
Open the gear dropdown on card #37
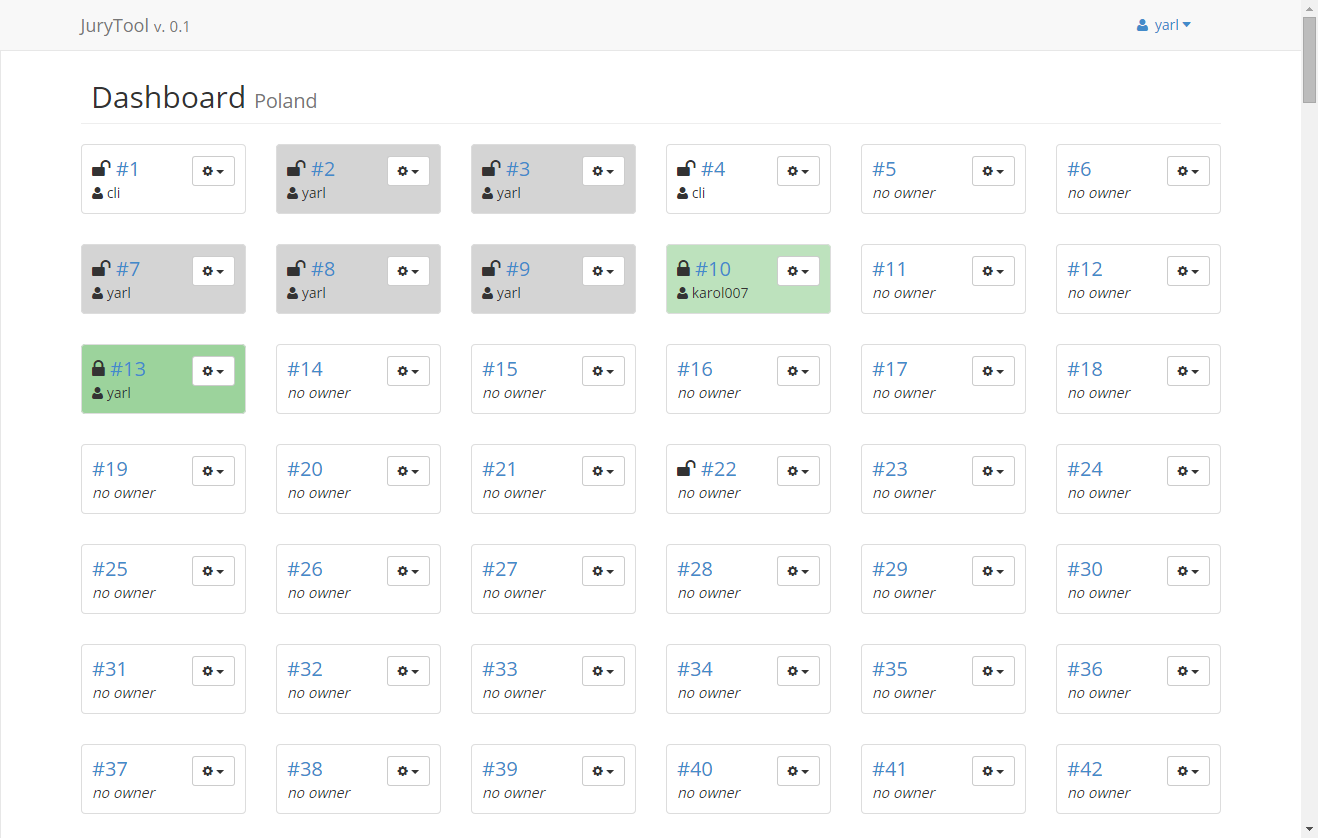coord(213,771)
